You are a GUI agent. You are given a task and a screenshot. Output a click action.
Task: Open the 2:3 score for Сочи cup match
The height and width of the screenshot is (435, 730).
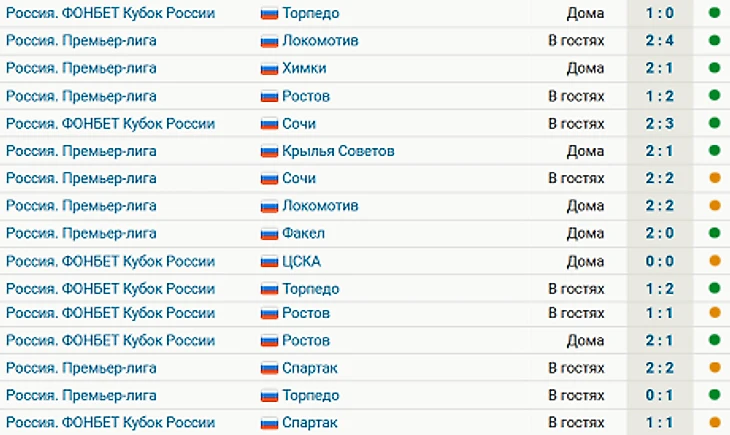click(x=659, y=123)
